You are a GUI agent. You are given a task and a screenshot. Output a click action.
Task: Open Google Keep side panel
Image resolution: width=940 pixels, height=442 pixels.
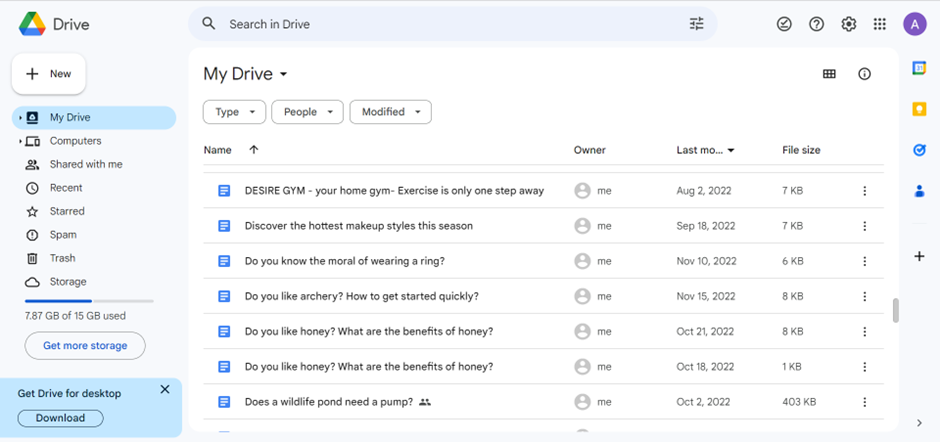point(919,108)
